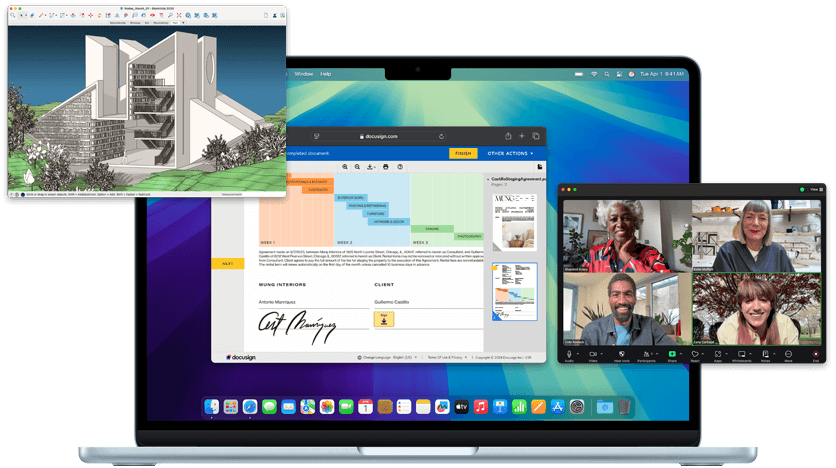Image resolution: width=836 pixels, height=468 pixels.
Task: Select the Eraser tool in SketchUp
Action: (x=33, y=15)
